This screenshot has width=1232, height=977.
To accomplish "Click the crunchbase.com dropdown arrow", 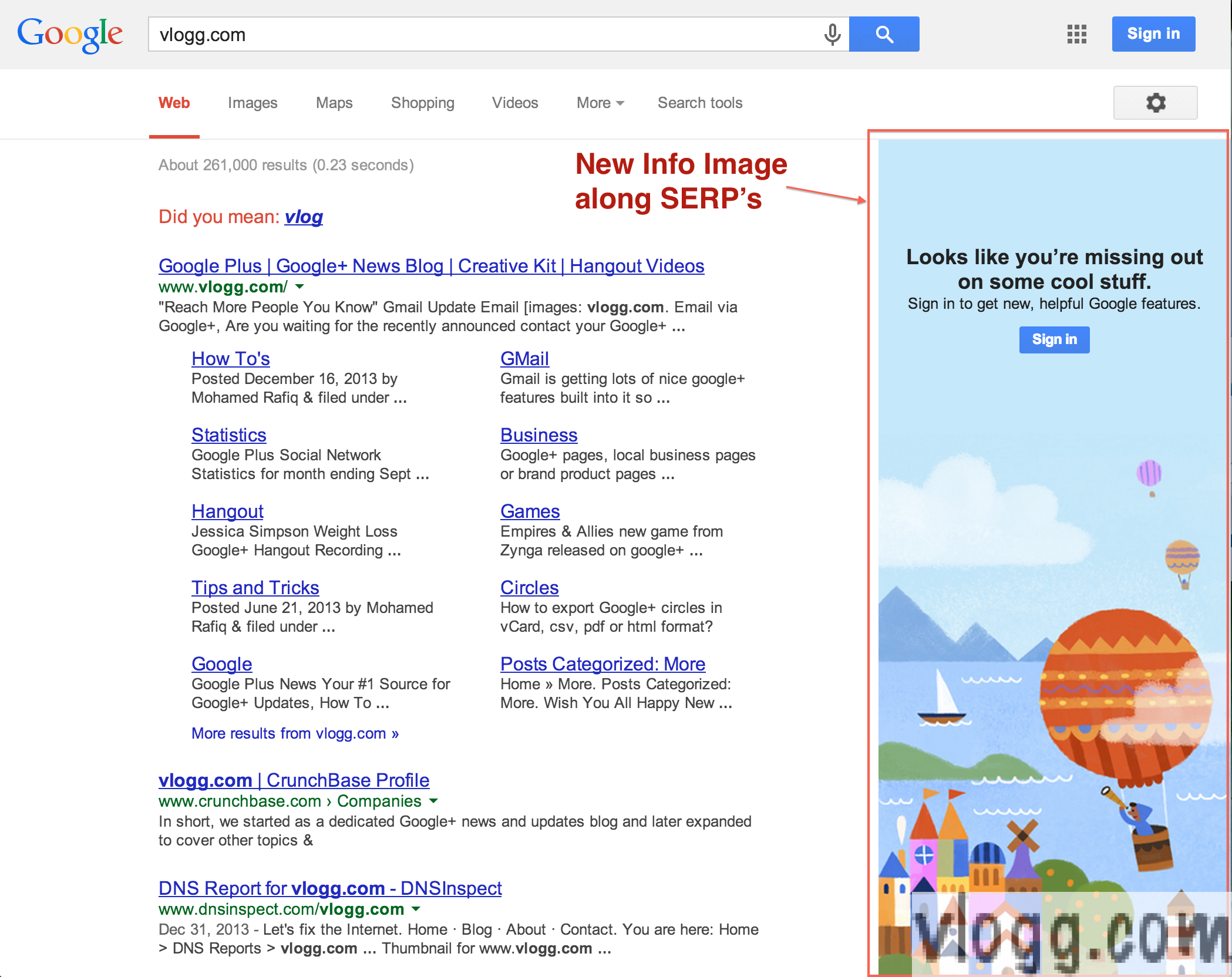I will click(x=436, y=800).
